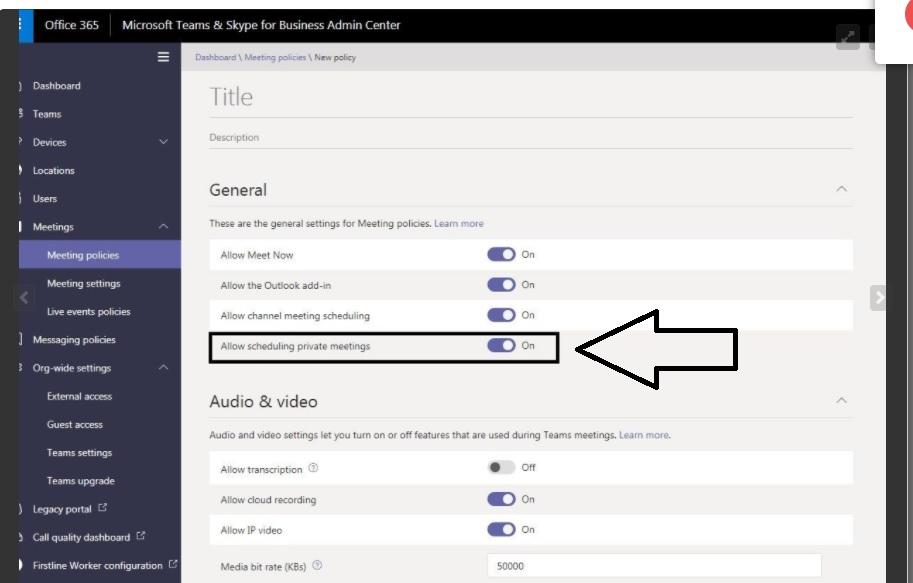Open Meeting settings in the sidebar
Viewport: 913px width, 583px height.
coord(83,284)
